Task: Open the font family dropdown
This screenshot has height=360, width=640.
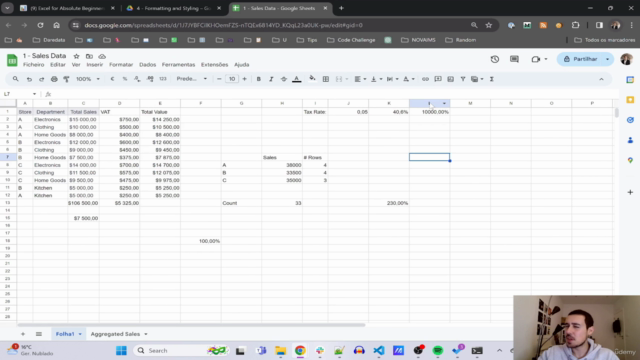Action: pyautogui.click(x=191, y=79)
